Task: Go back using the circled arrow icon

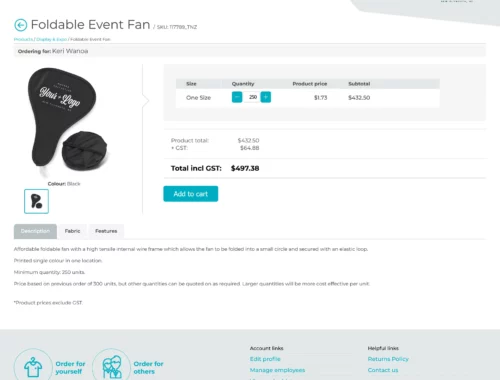Action: 21,25
